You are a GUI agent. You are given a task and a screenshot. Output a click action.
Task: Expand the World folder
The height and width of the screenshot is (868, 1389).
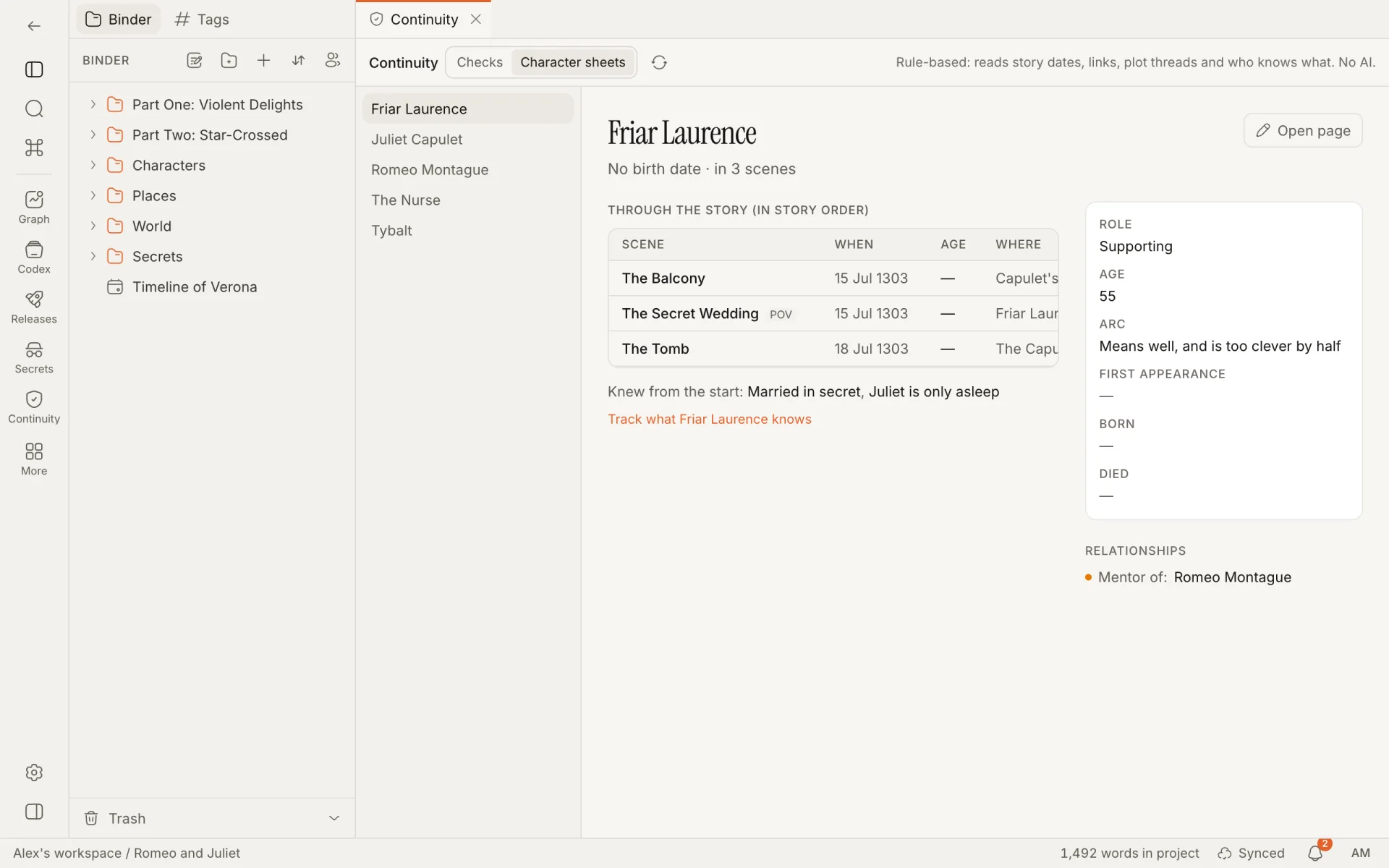[x=93, y=226]
